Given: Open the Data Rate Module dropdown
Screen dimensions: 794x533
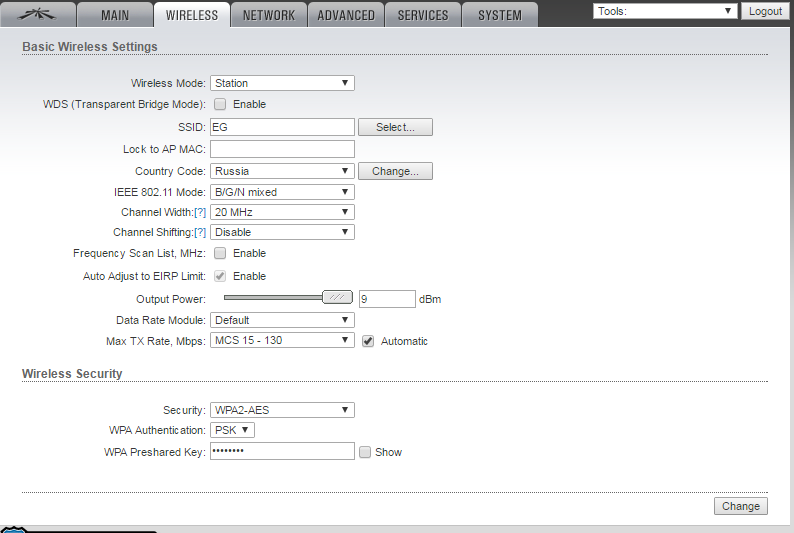Looking at the screenshot, I should [282, 320].
